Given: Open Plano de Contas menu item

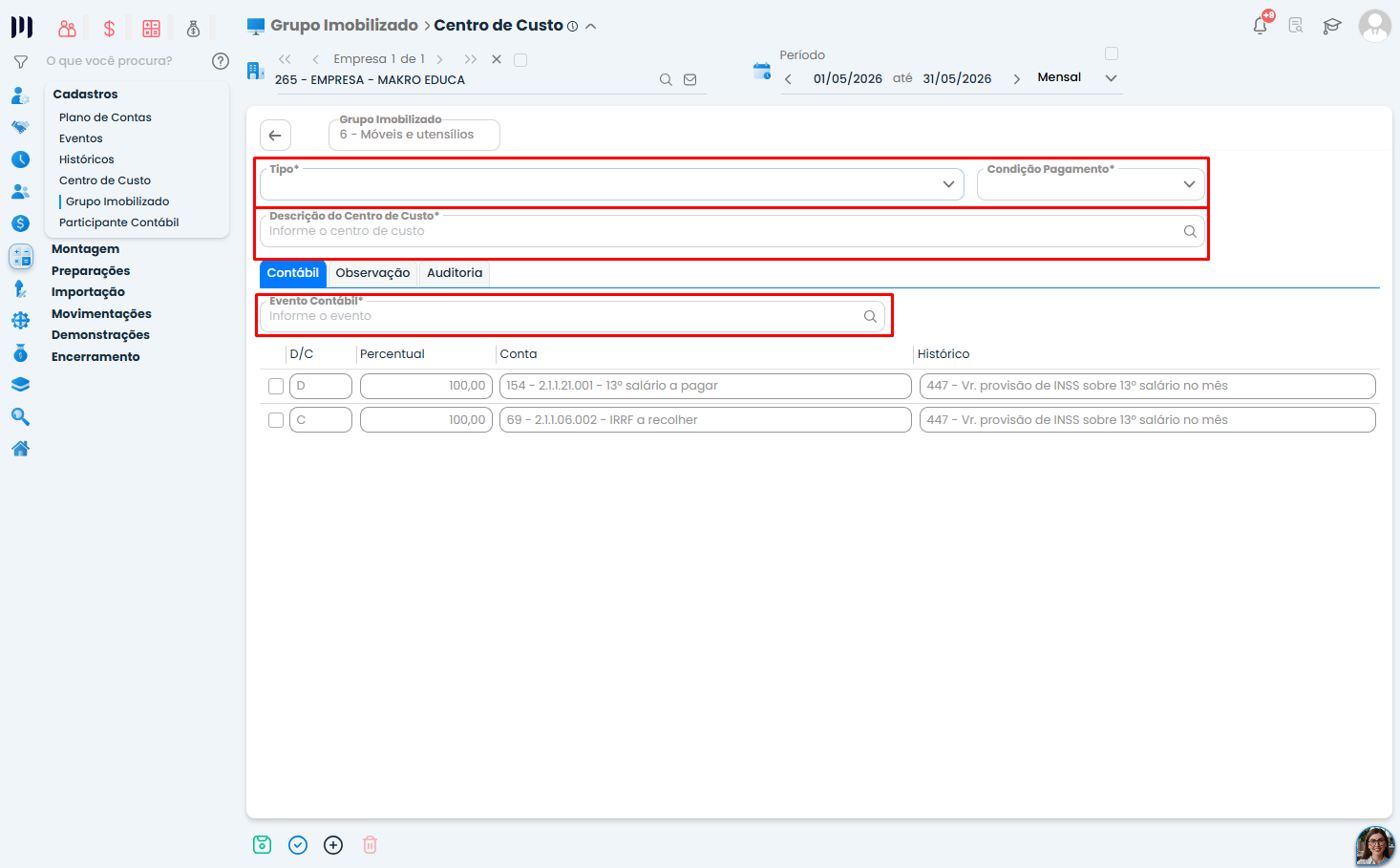Looking at the screenshot, I should tap(105, 117).
